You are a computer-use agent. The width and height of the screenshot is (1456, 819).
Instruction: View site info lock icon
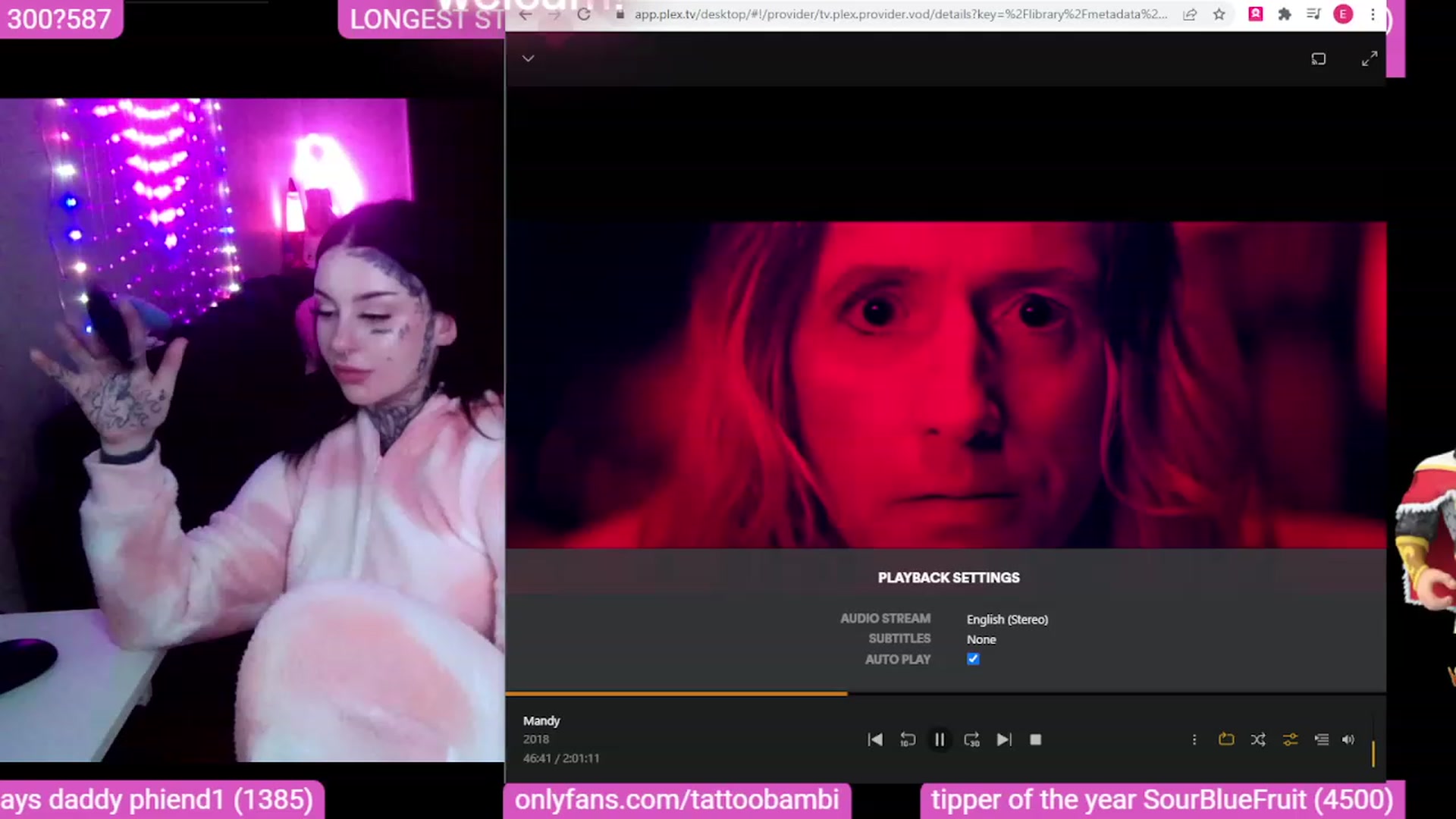pyautogui.click(x=620, y=14)
